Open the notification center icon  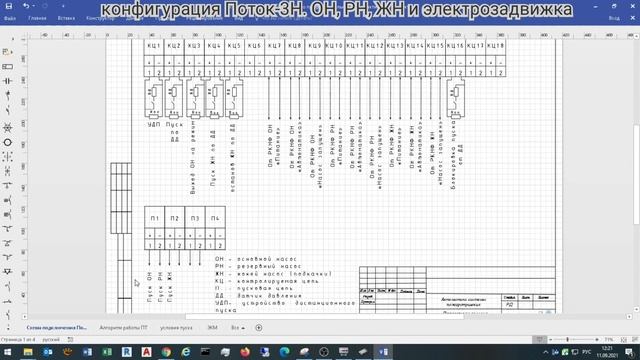click(x=630, y=352)
